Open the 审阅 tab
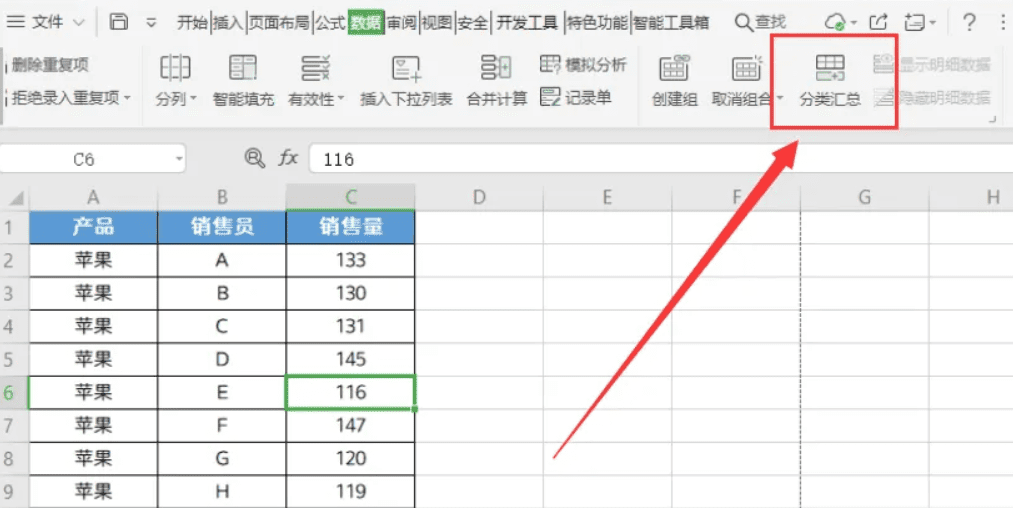The image size is (1013, 508). coord(402,23)
